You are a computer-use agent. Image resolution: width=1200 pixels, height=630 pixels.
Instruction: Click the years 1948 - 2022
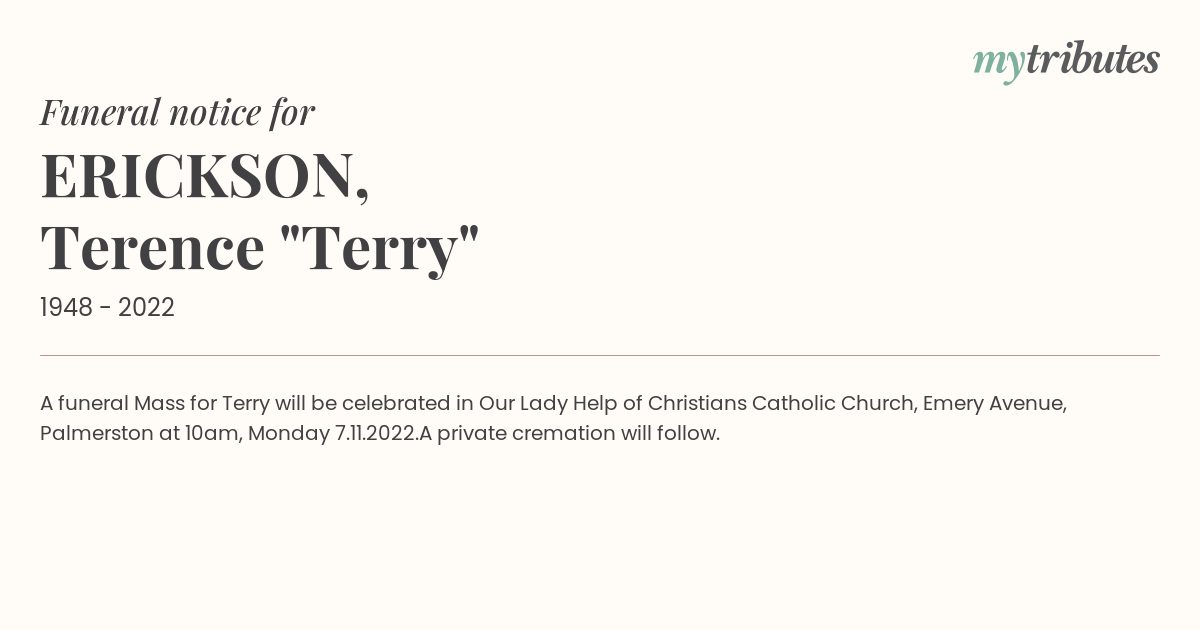click(x=107, y=308)
